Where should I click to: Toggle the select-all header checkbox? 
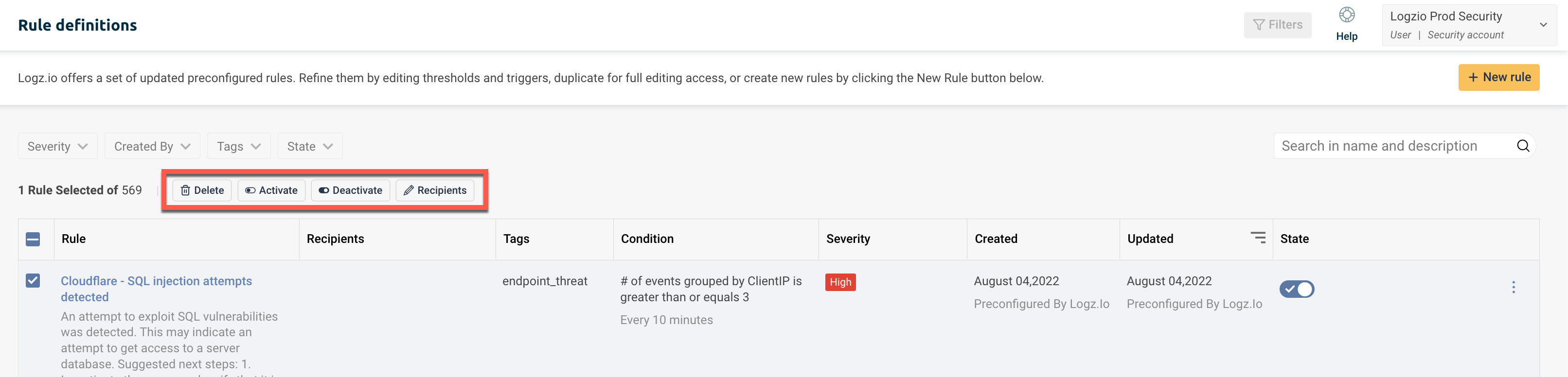33,239
